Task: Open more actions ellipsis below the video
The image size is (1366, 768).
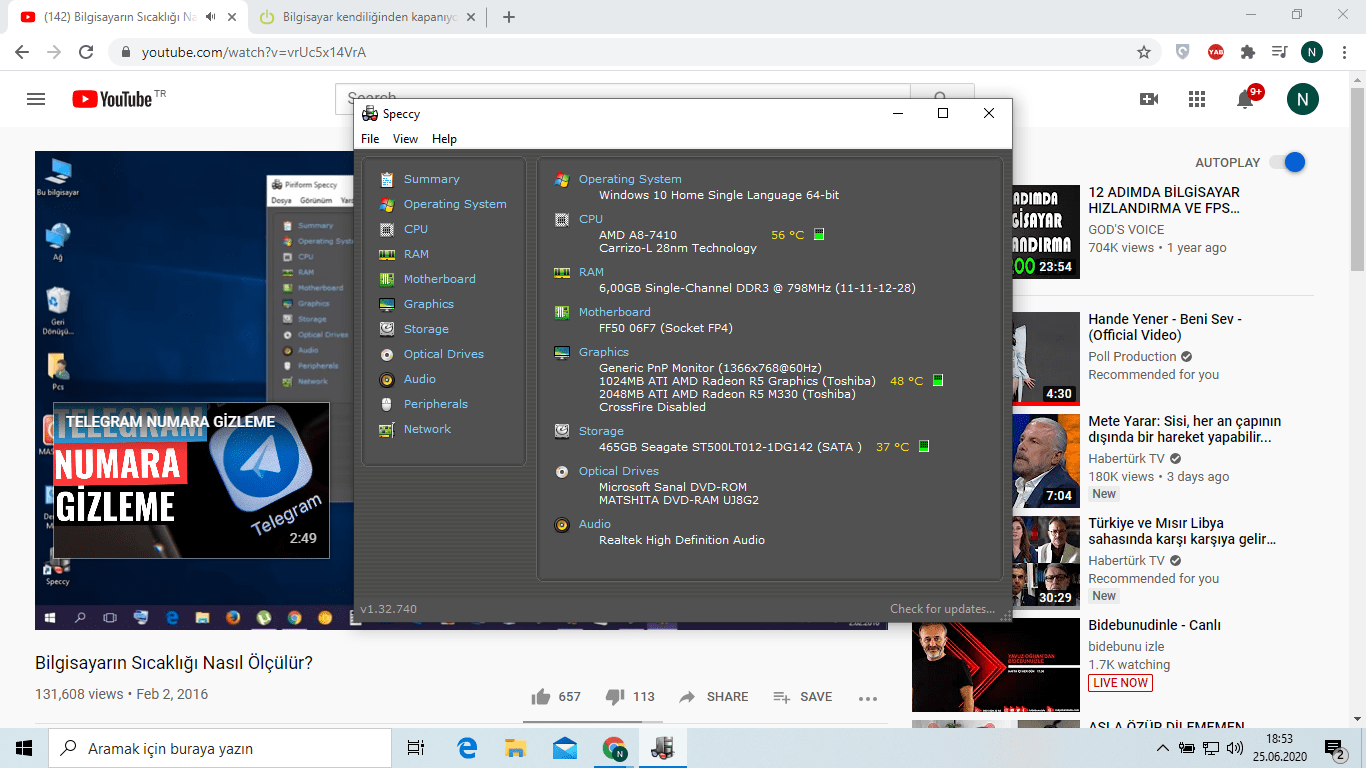Action: (868, 698)
